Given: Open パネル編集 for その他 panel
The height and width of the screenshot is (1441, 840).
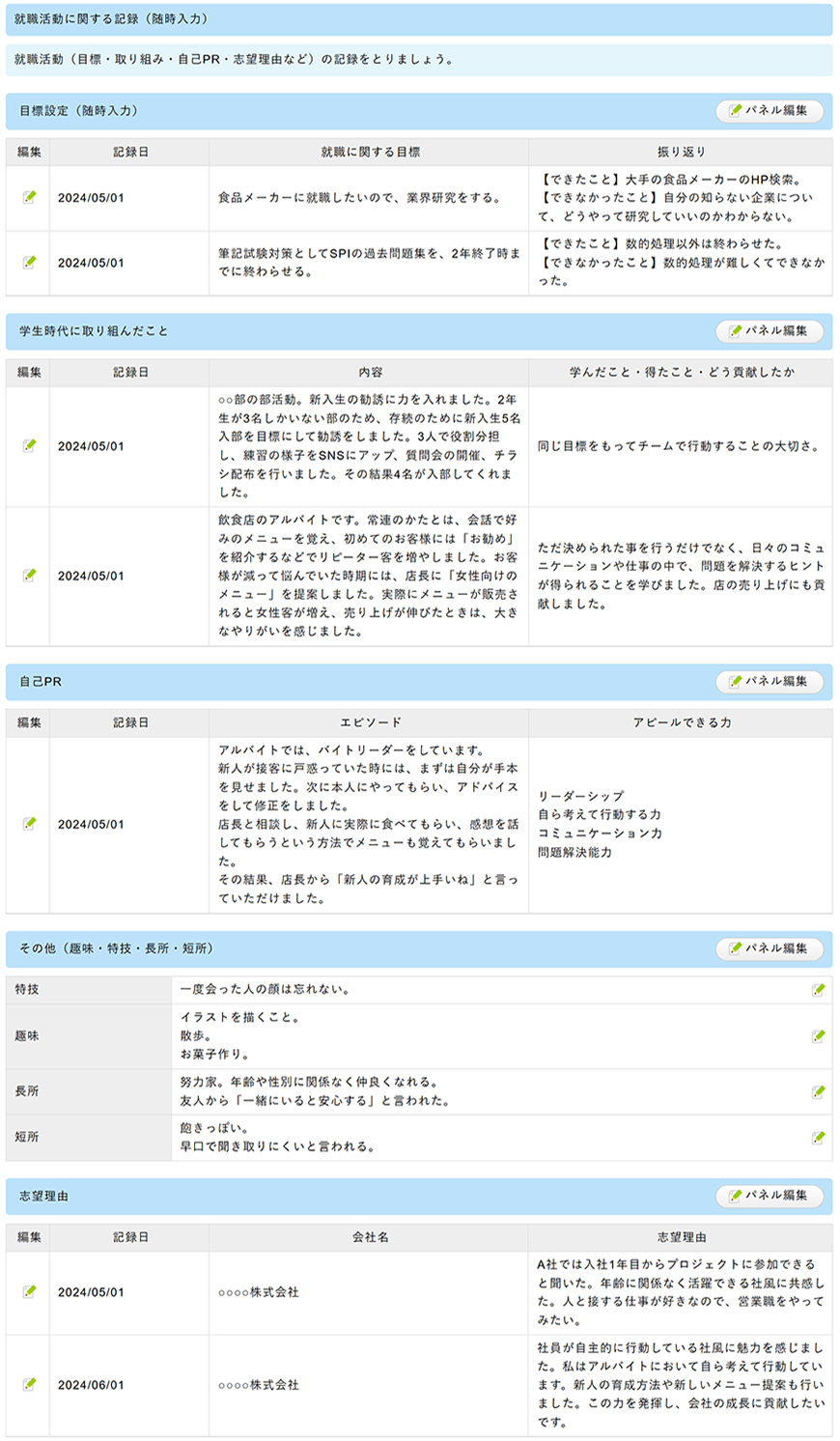Looking at the screenshot, I should pos(770,948).
